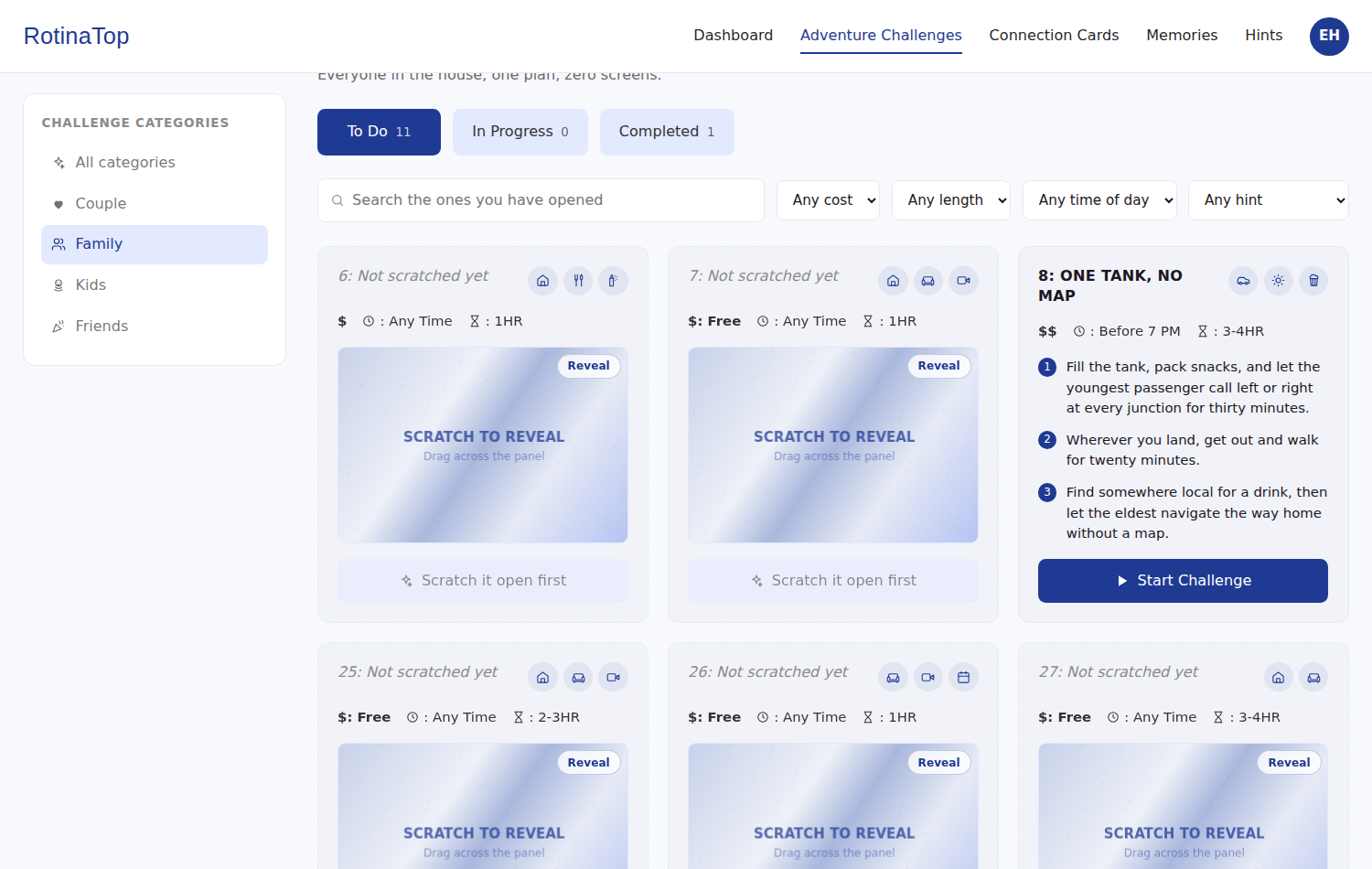Click the trash icon on card 8

tap(1313, 281)
